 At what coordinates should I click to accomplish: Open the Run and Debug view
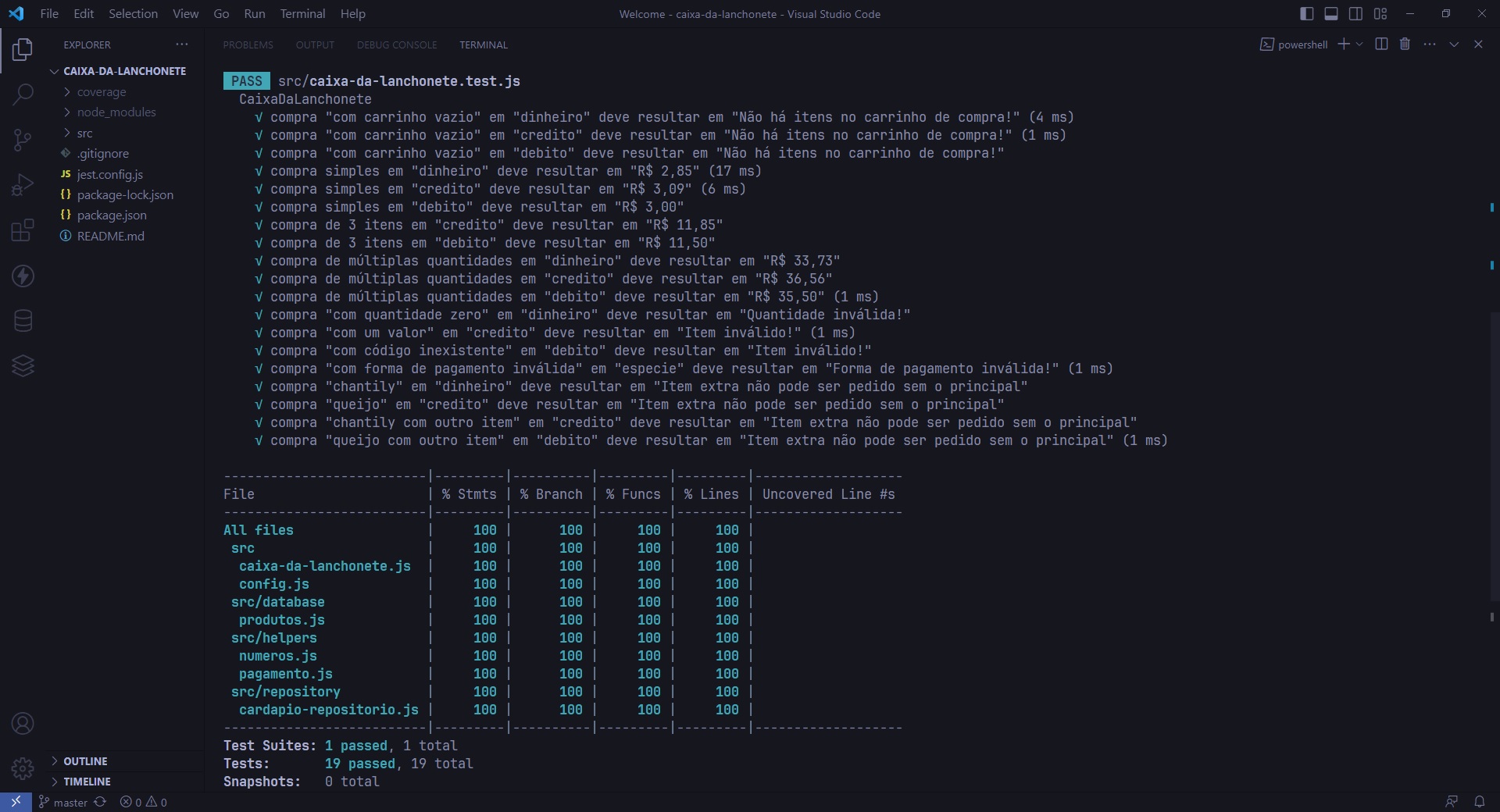coord(23,185)
